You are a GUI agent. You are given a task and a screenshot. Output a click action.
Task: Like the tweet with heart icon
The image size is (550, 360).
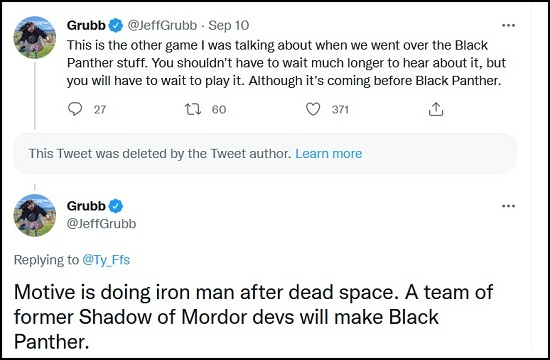313,109
